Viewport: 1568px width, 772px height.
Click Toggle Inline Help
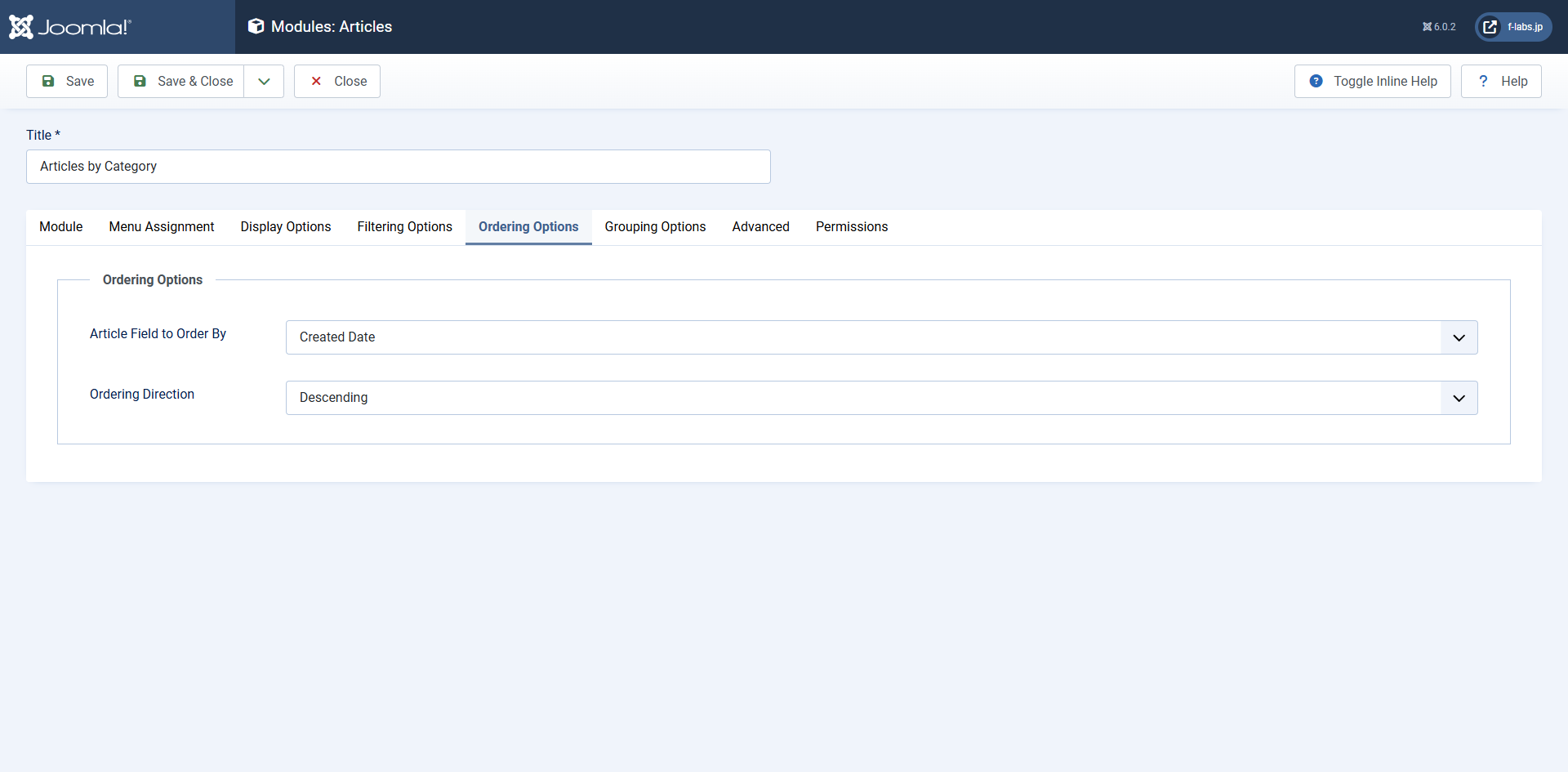1386,81
